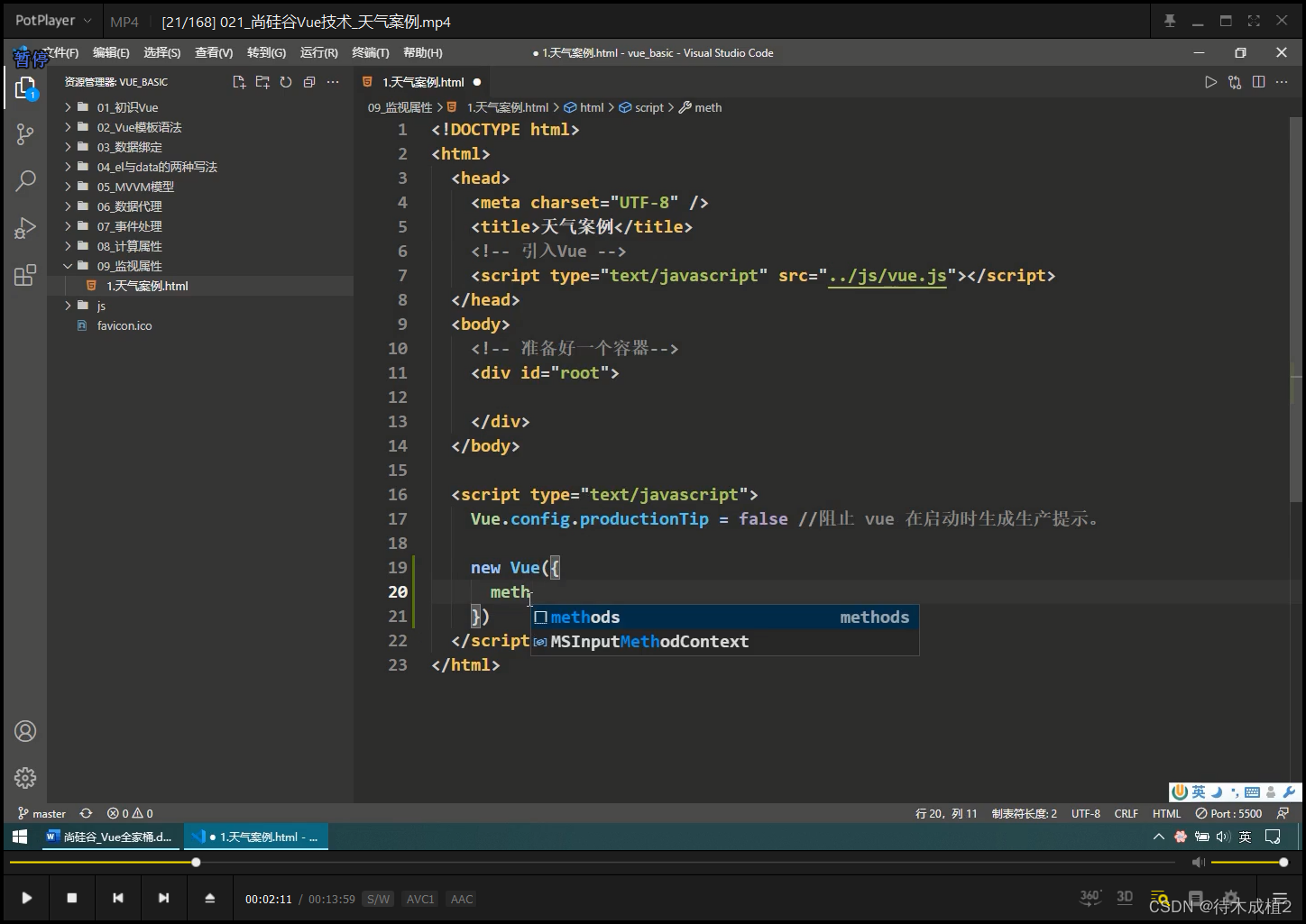Expand the 01_初识Vue folder

[200, 107]
